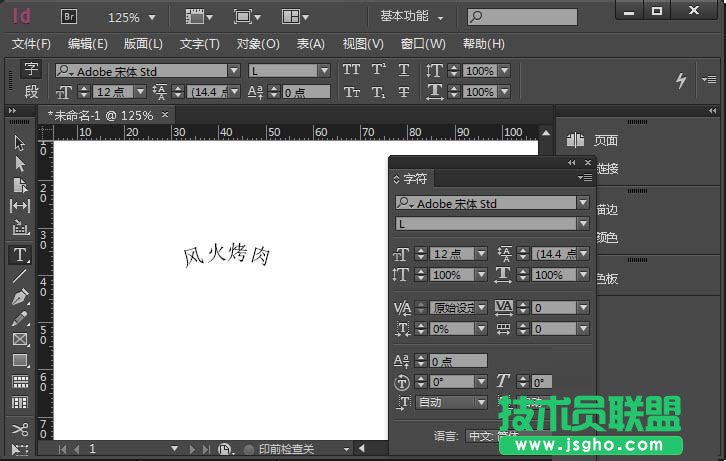Select the Selection tool arrow
This screenshot has width=726, height=461.
pyautogui.click(x=19, y=143)
